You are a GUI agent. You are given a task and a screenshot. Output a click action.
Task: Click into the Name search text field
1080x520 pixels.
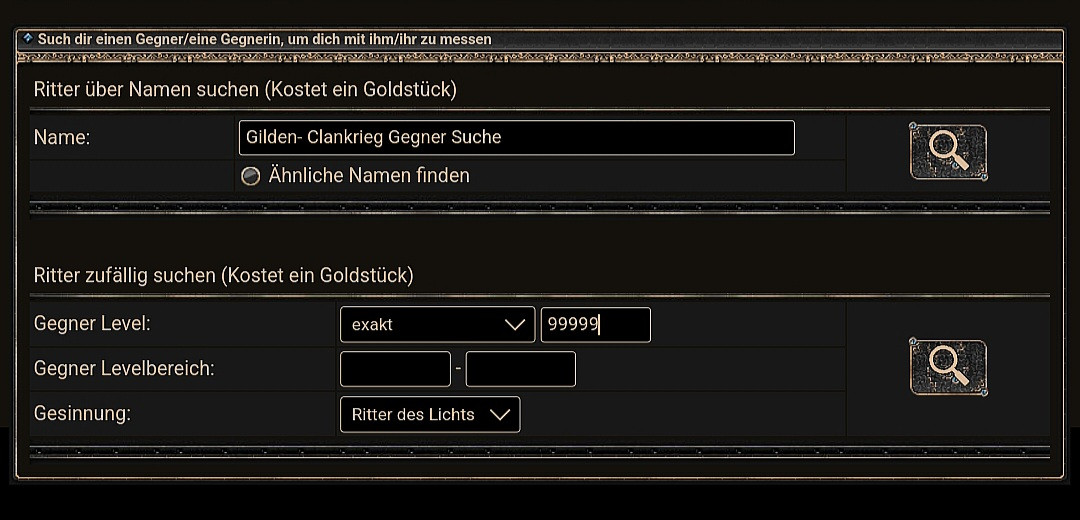516,138
